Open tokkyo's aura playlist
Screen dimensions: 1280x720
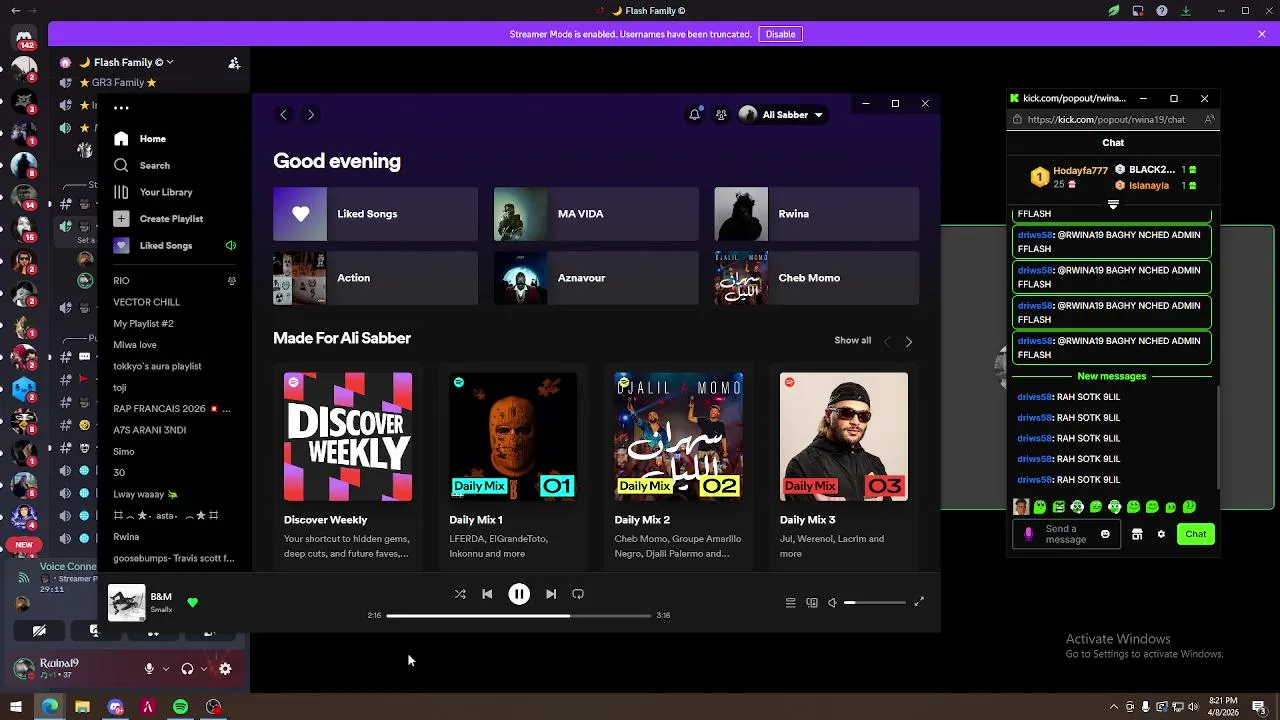[x=157, y=366]
